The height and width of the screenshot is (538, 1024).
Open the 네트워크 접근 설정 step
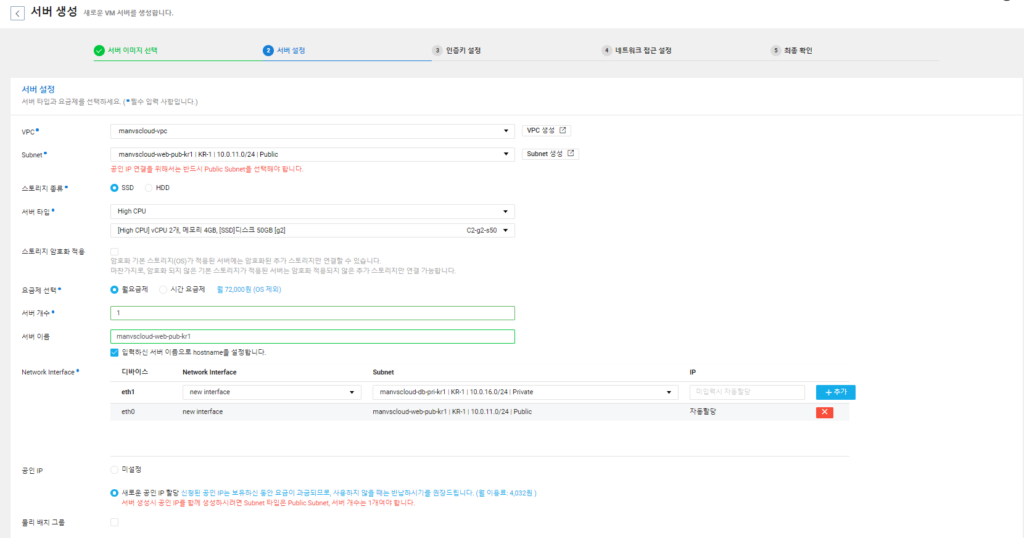643,50
